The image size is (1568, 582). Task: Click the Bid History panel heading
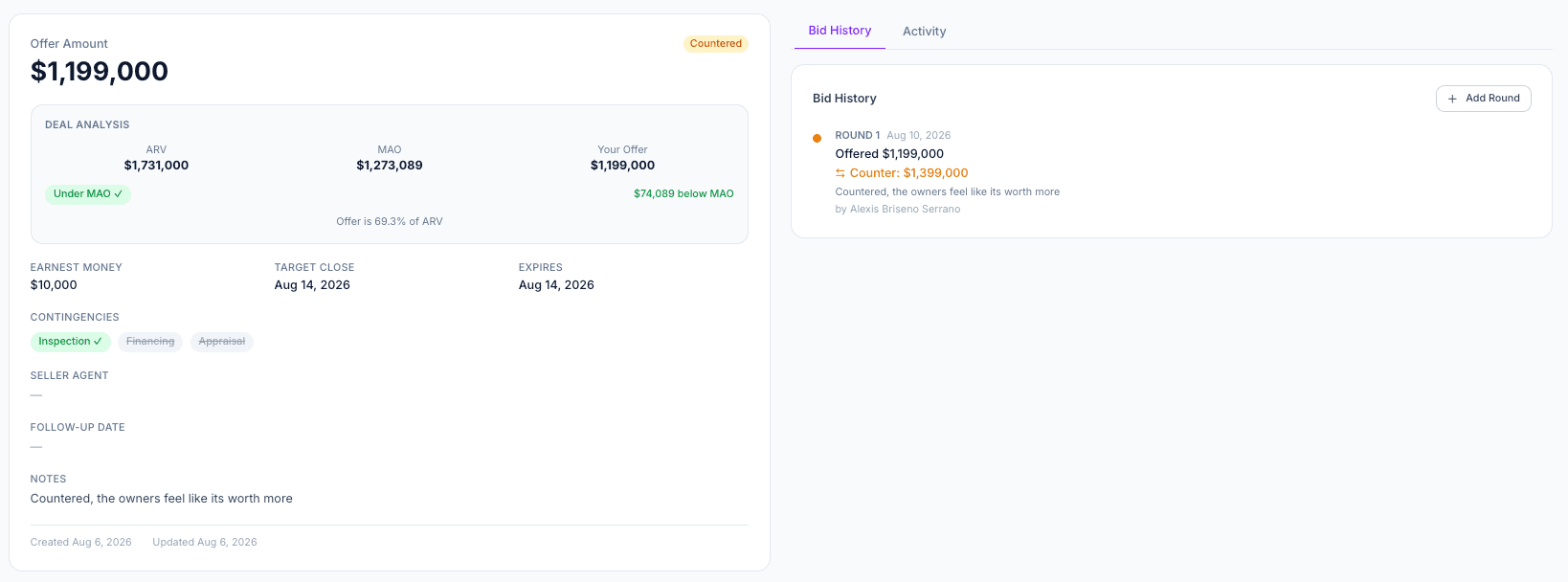(x=844, y=99)
